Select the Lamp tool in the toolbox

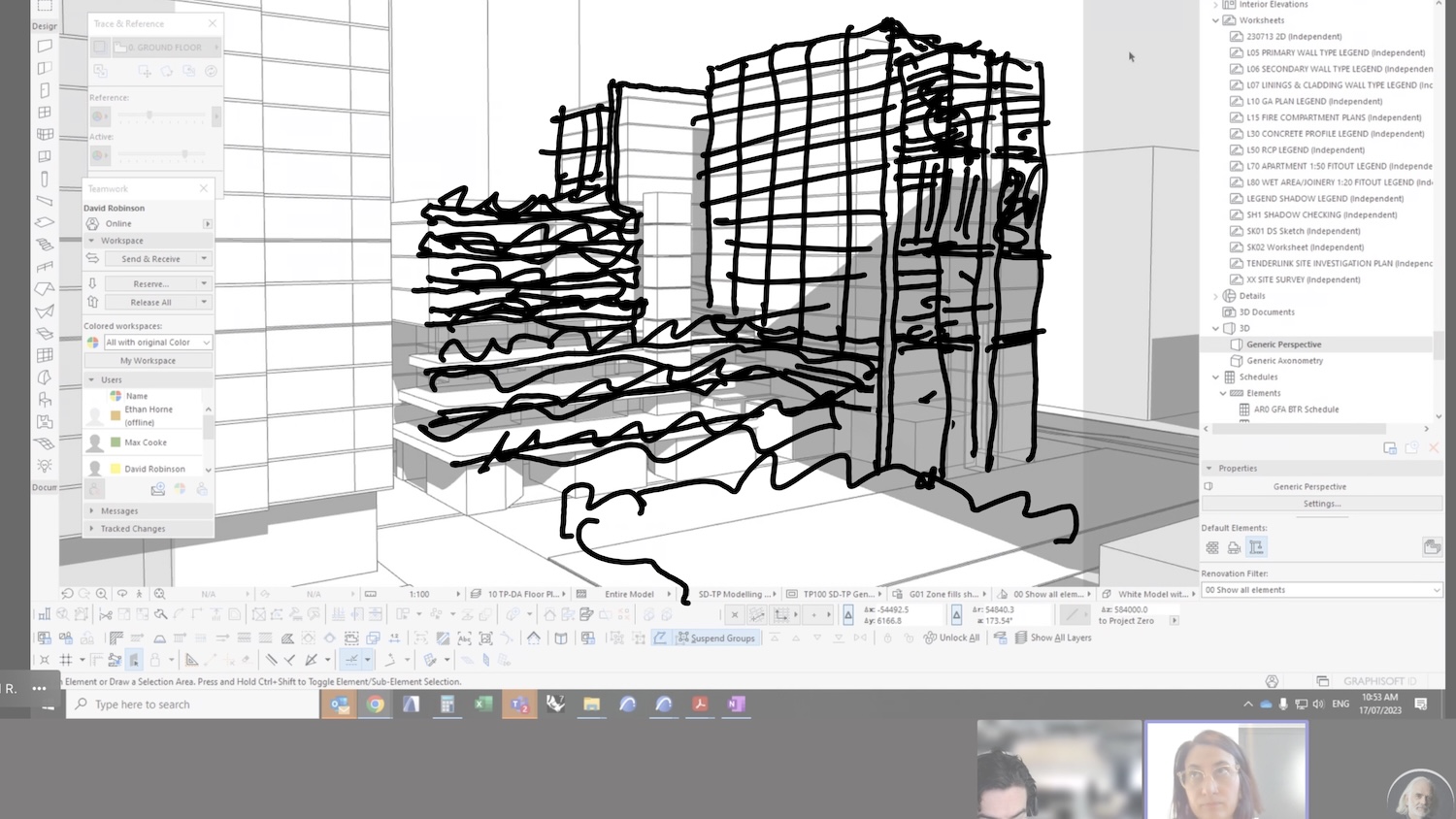(x=45, y=466)
